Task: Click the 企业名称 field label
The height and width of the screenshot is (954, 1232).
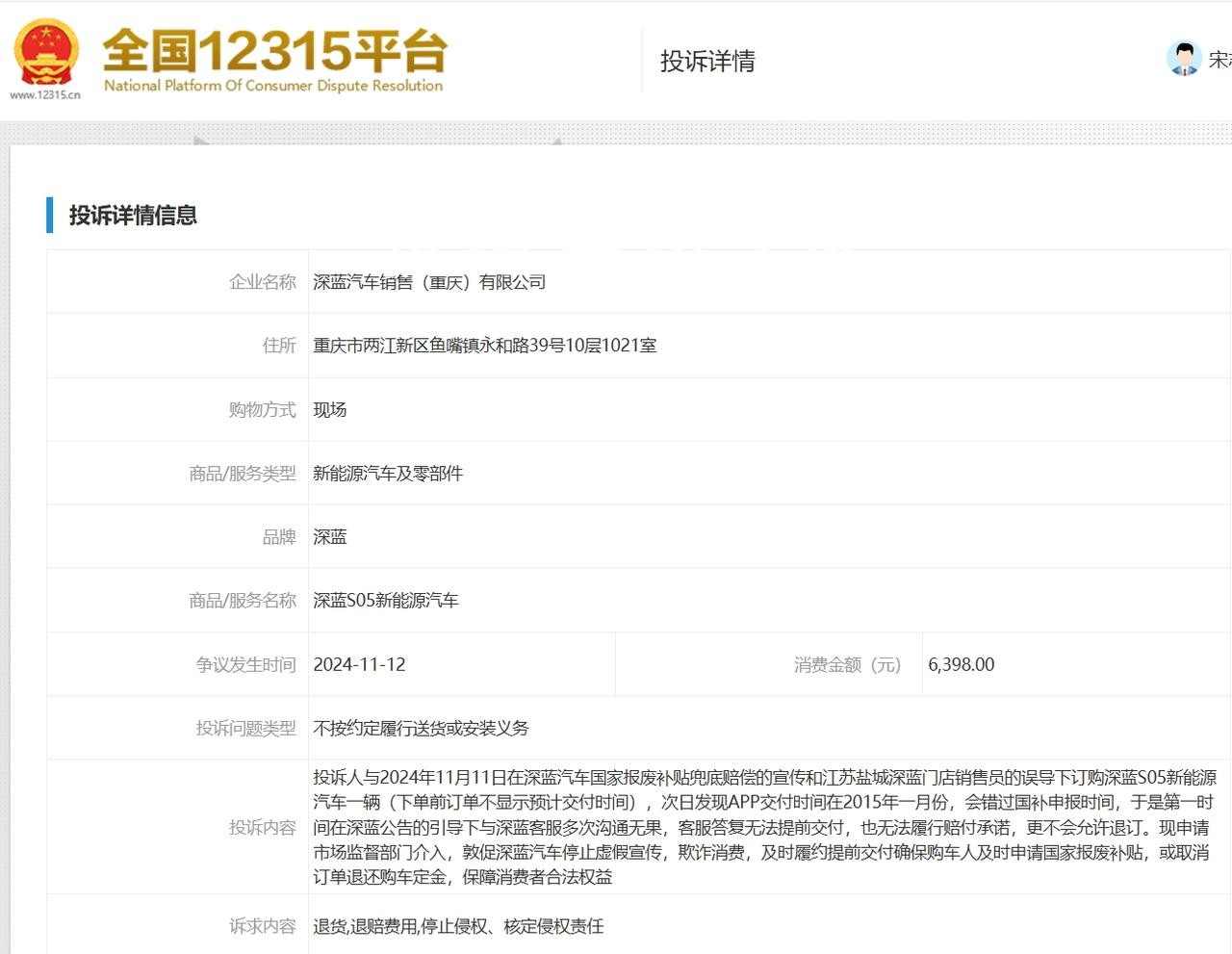Action: [x=263, y=282]
